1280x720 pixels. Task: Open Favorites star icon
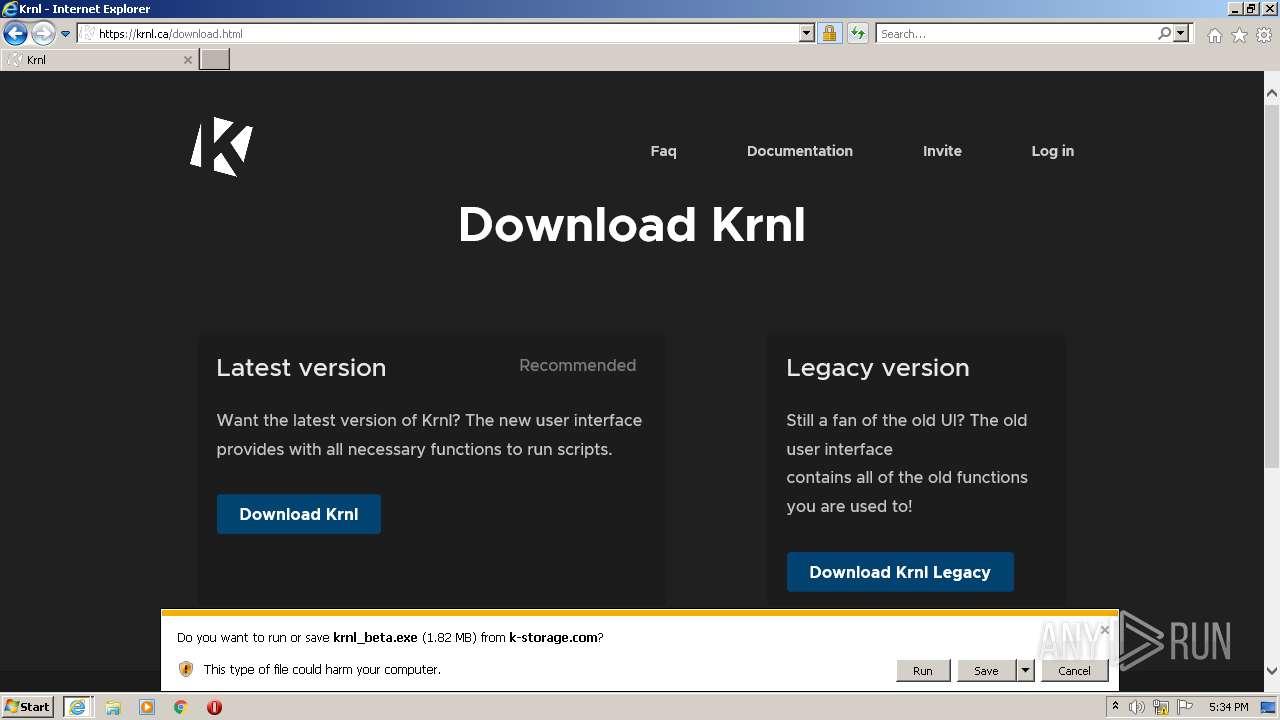1239,35
